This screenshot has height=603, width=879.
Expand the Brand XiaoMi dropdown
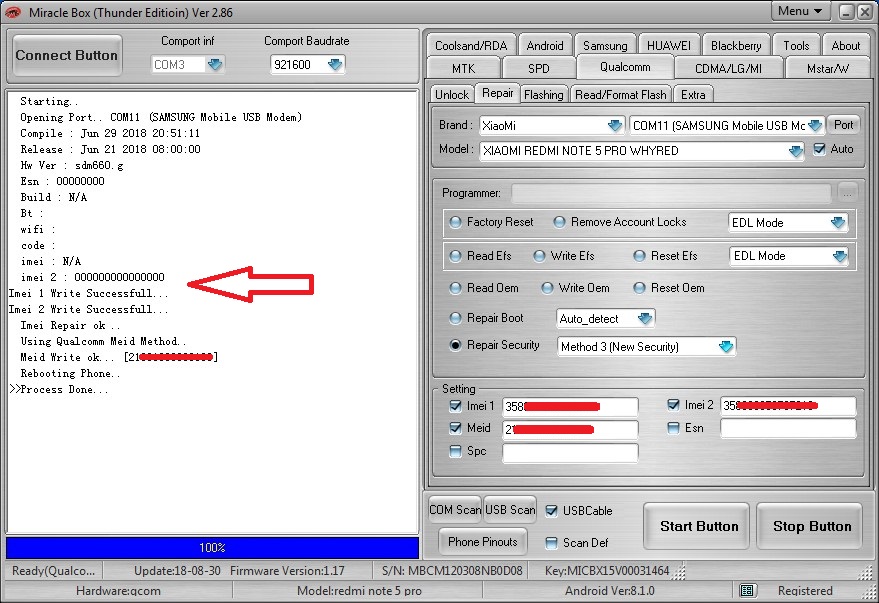point(615,126)
